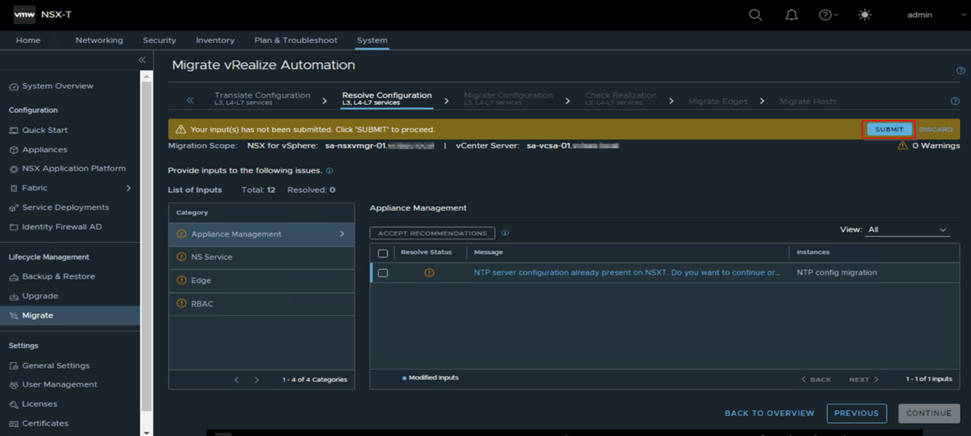The height and width of the screenshot is (436, 971).
Task: Open the help question mark menu
Action: coord(827,15)
